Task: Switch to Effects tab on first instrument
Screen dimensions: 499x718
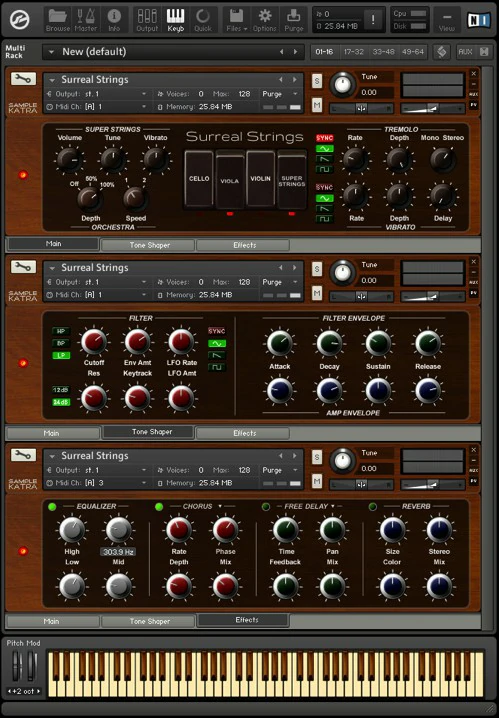Action: point(244,245)
